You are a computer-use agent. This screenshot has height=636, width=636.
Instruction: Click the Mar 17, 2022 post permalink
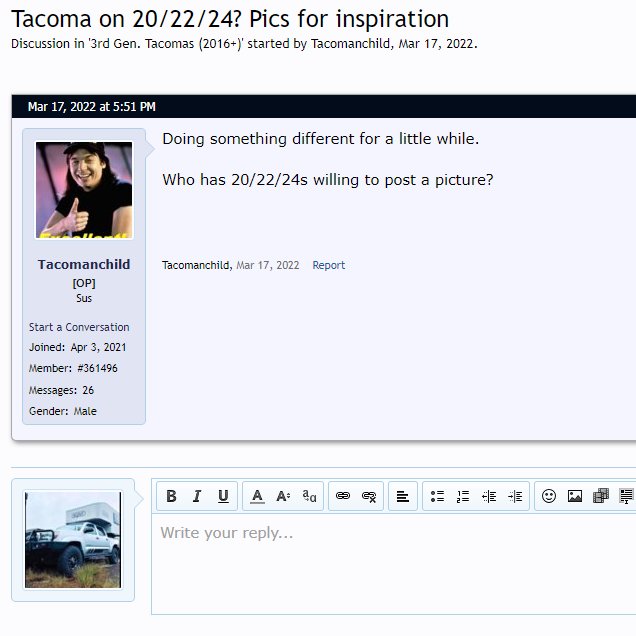[x=268, y=265]
